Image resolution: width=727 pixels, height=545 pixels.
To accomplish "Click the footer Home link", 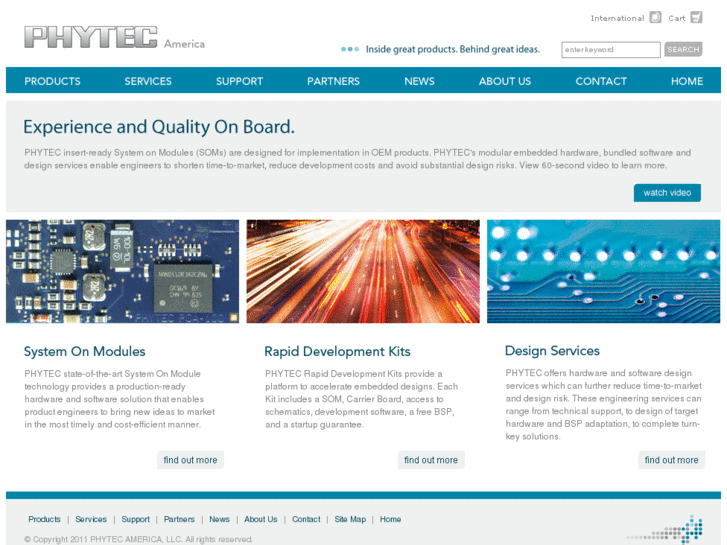I will [390, 519].
